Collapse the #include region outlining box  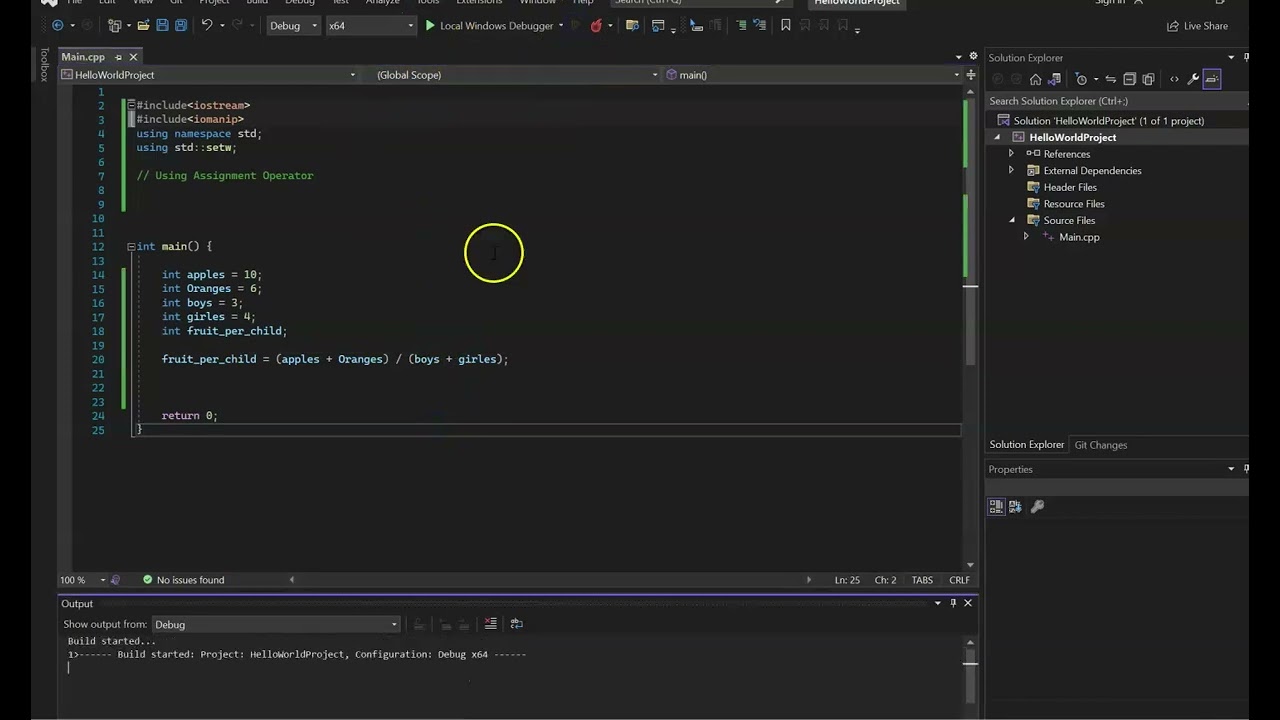click(x=131, y=105)
